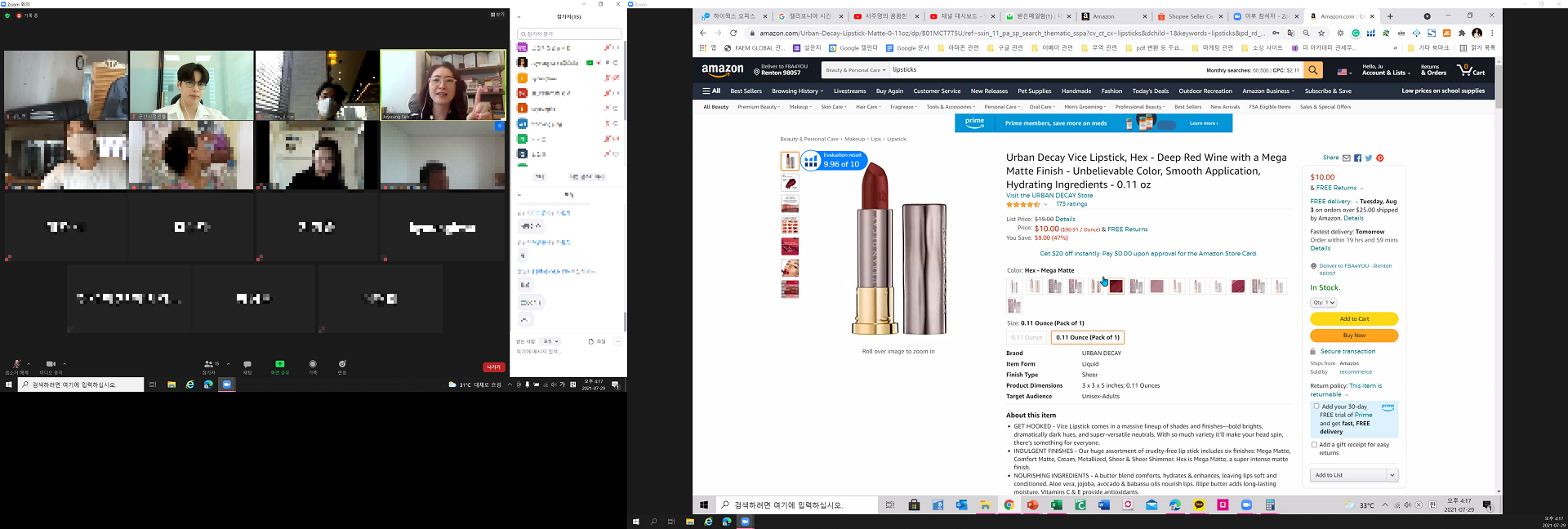Attach a file in Zoom chat
This screenshot has width=1568, height=529.
[x=597, y=341]
